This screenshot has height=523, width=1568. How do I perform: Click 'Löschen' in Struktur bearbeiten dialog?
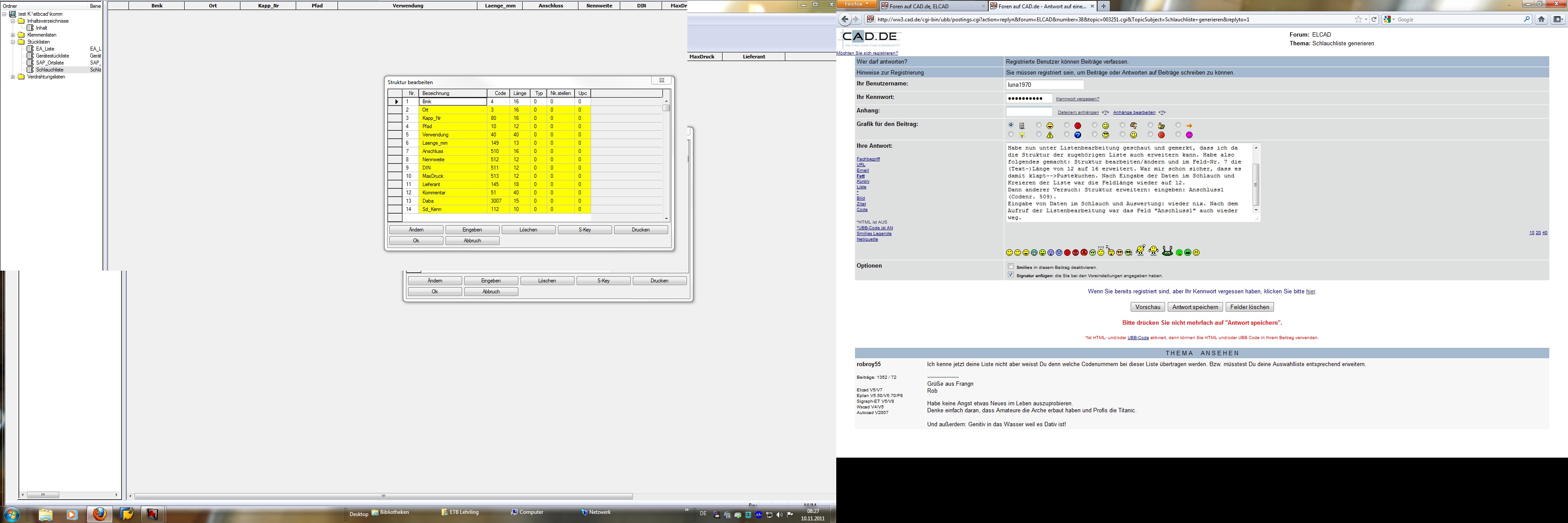click(528, 230)
